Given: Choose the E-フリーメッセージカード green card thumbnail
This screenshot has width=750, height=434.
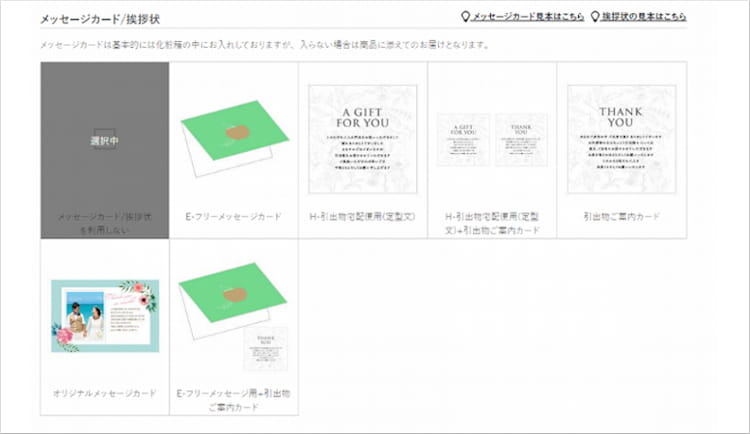Looking at the screenshot, I should [x=234, y=138].
